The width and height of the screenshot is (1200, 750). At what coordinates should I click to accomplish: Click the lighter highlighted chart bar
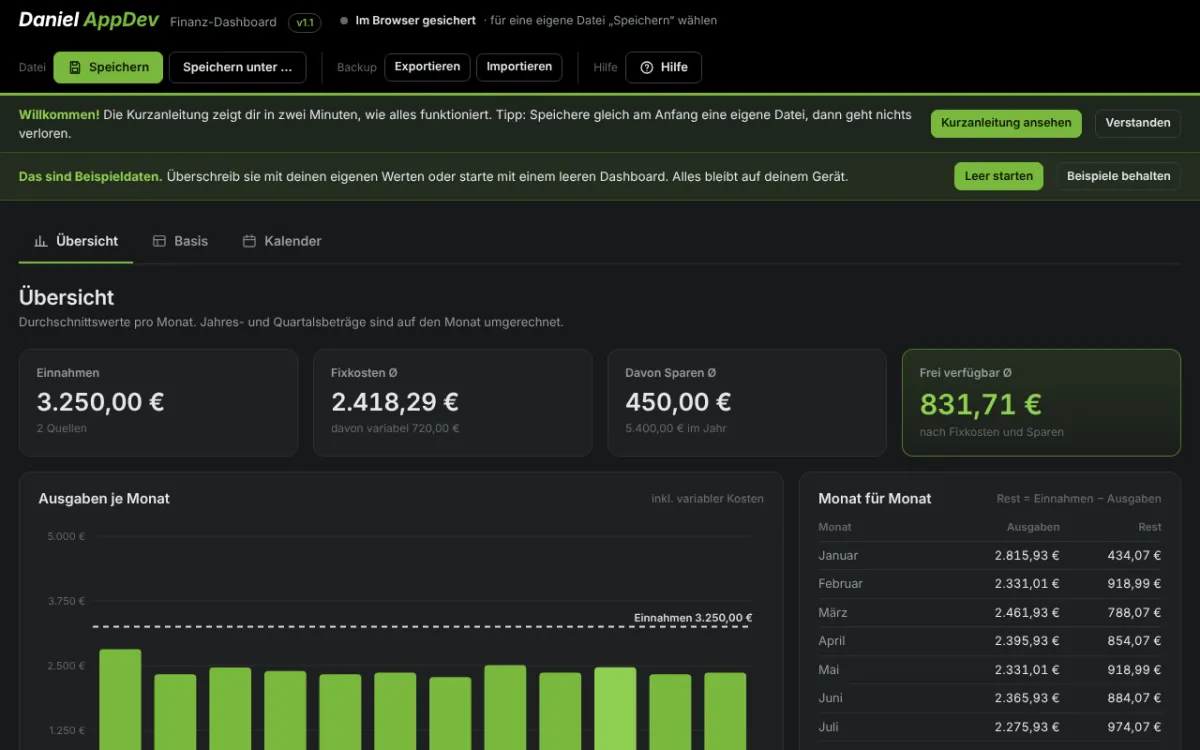pyautogui.click(x=615, y=708)
